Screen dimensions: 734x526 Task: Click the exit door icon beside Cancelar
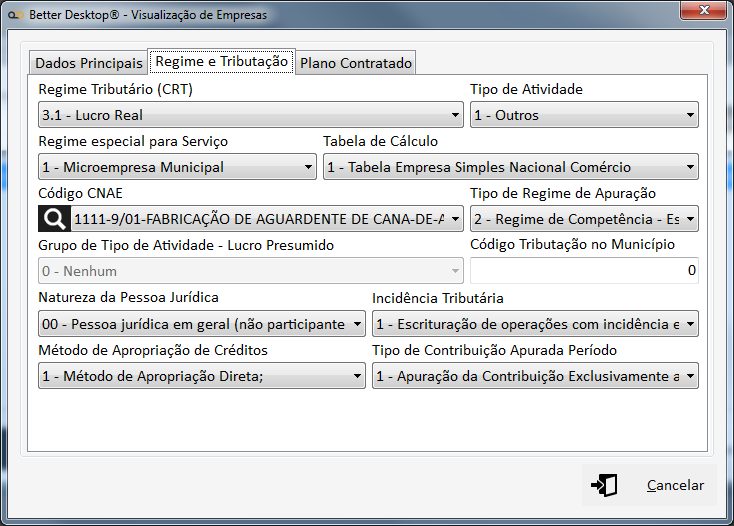pos(604,485)
